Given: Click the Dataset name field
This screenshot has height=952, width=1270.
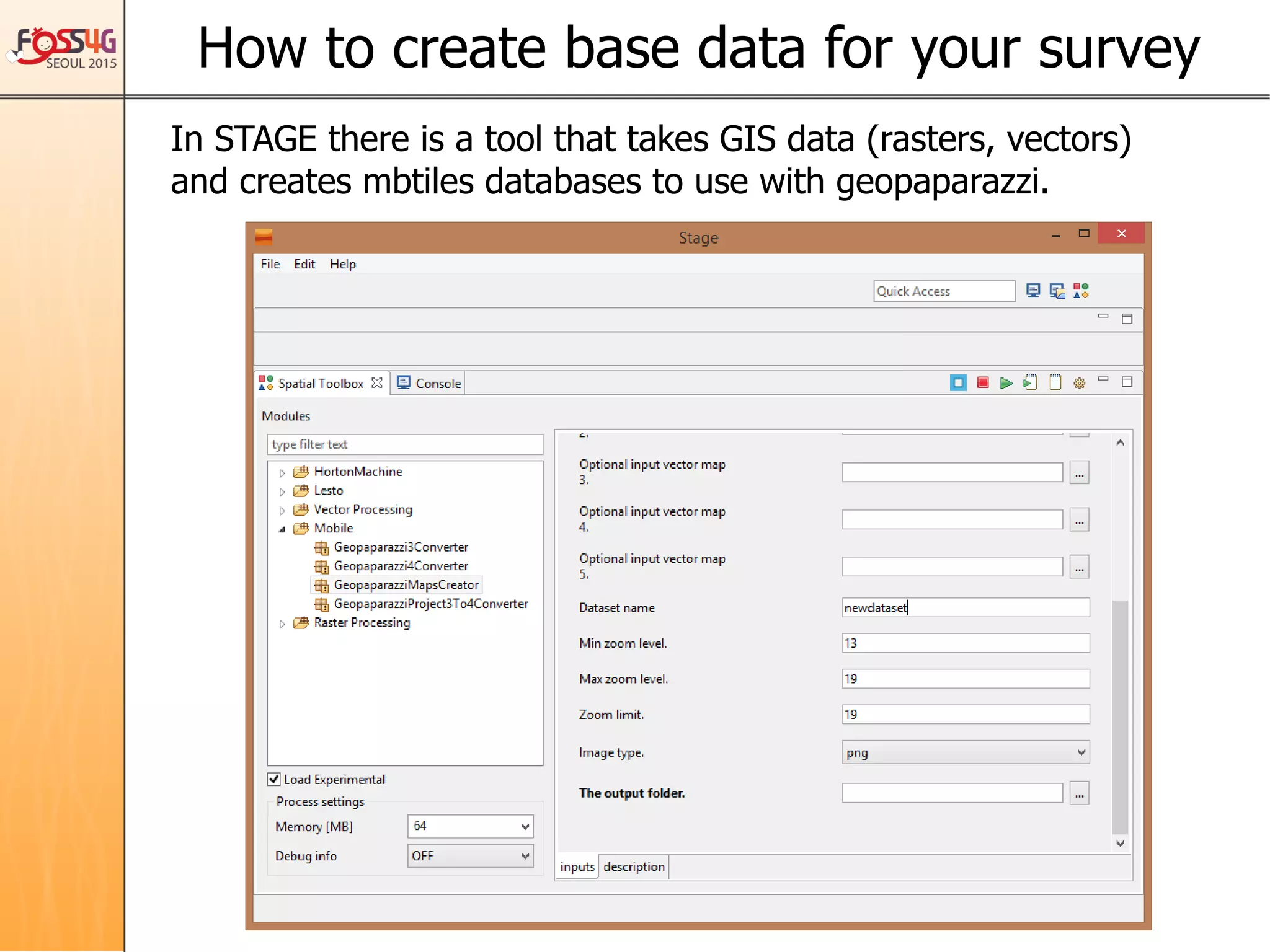Looking at the screenshot, I should pyautogui.click(x=966, y=607).
